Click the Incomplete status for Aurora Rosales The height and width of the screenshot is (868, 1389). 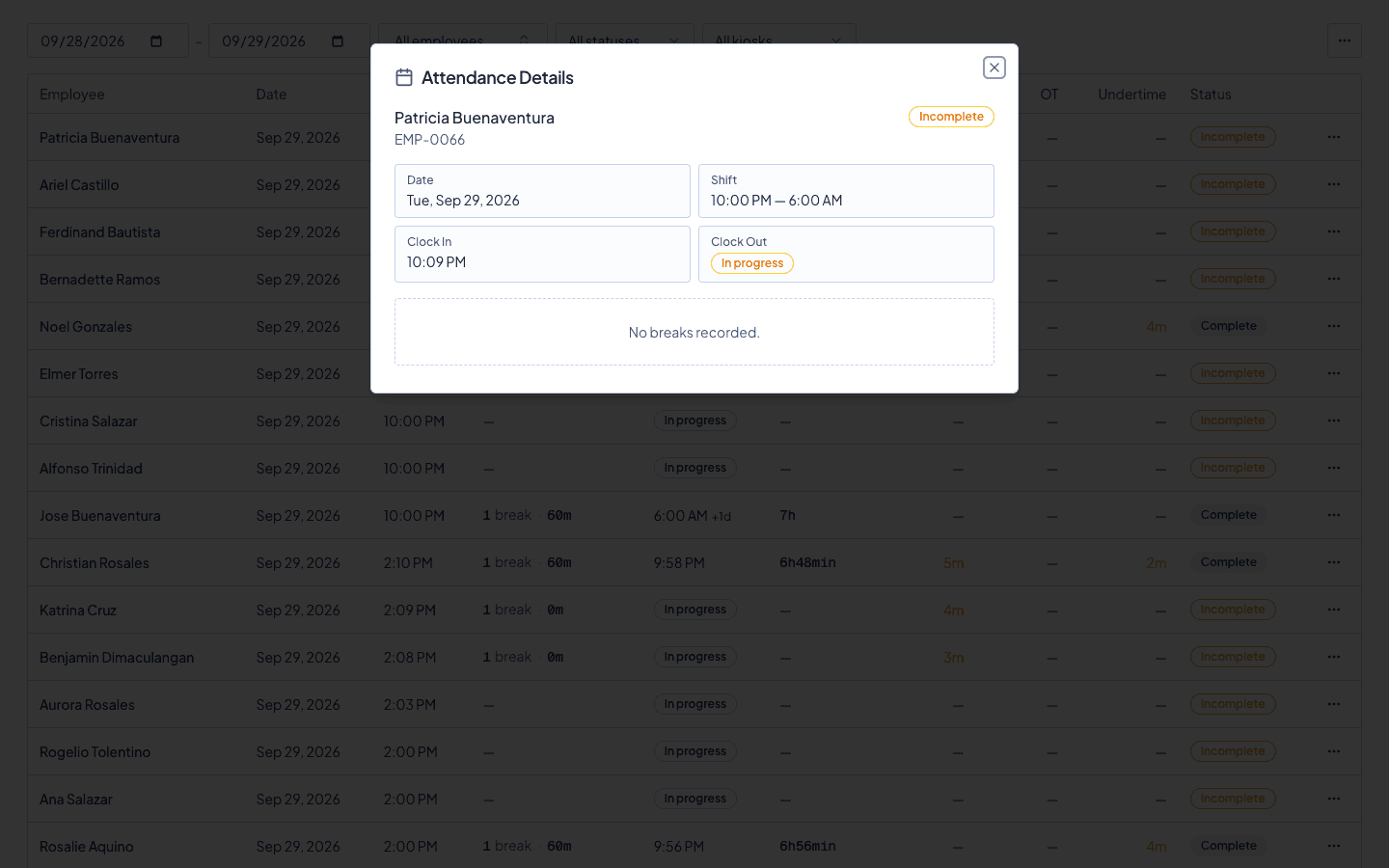(1233, 704)
